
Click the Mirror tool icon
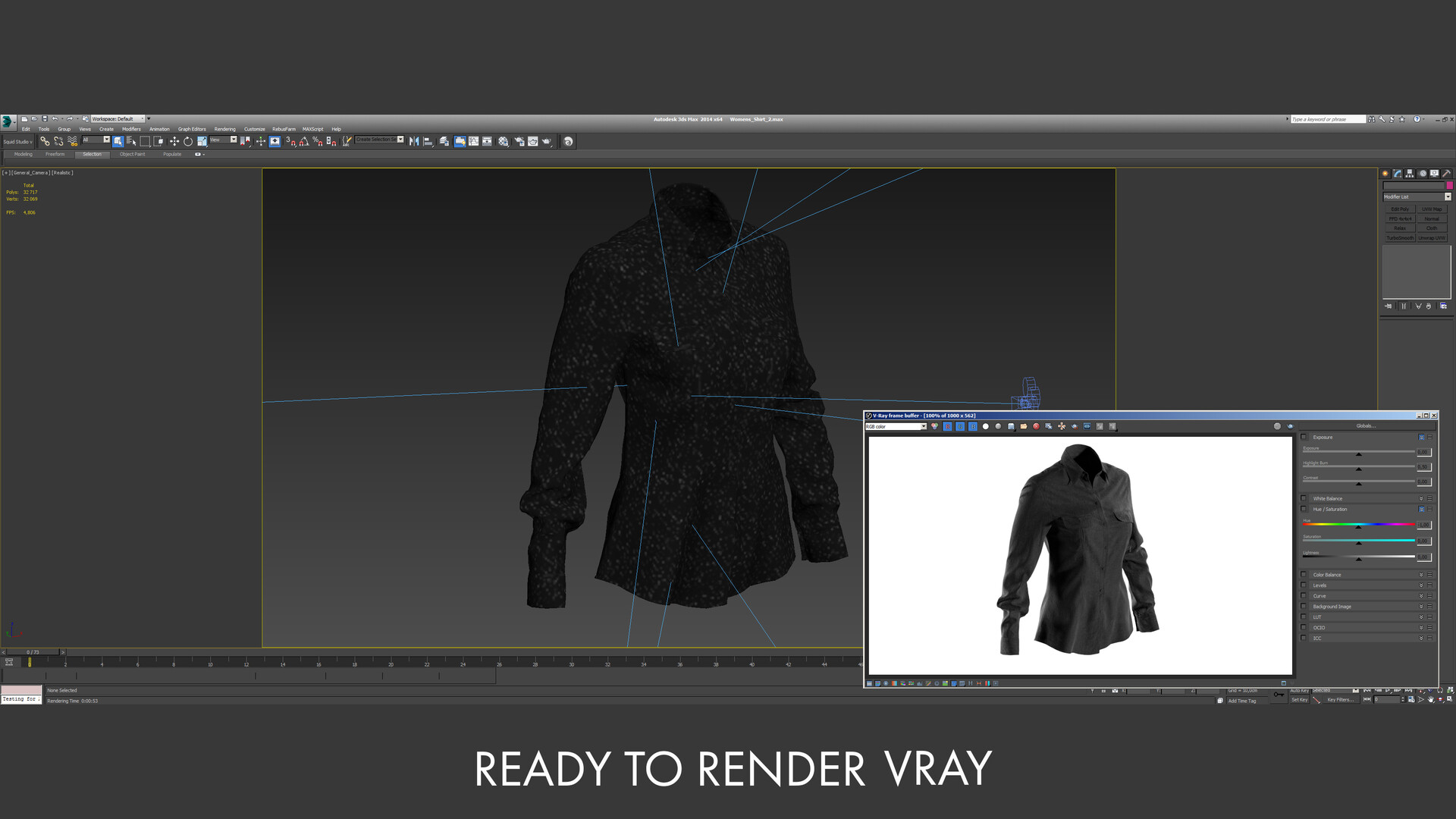(x=414, y=141)
